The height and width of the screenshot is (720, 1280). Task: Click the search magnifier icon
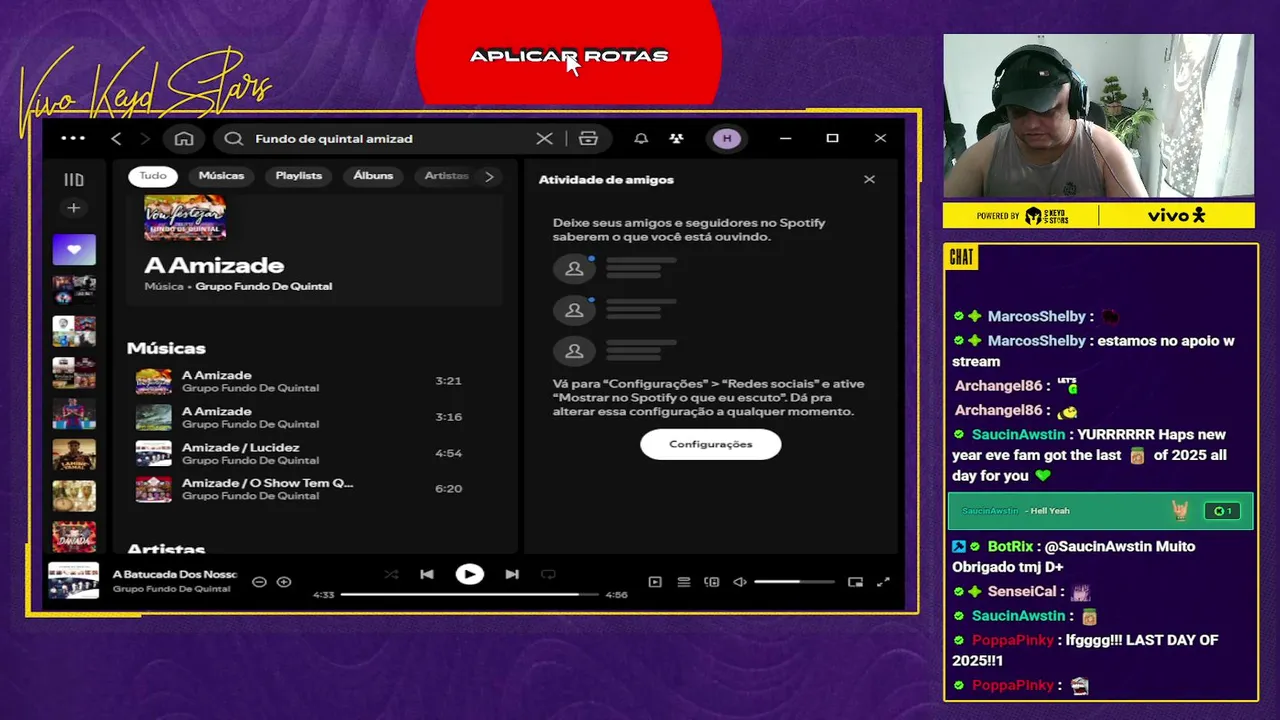pyautogui.click(x=234, y=139)
